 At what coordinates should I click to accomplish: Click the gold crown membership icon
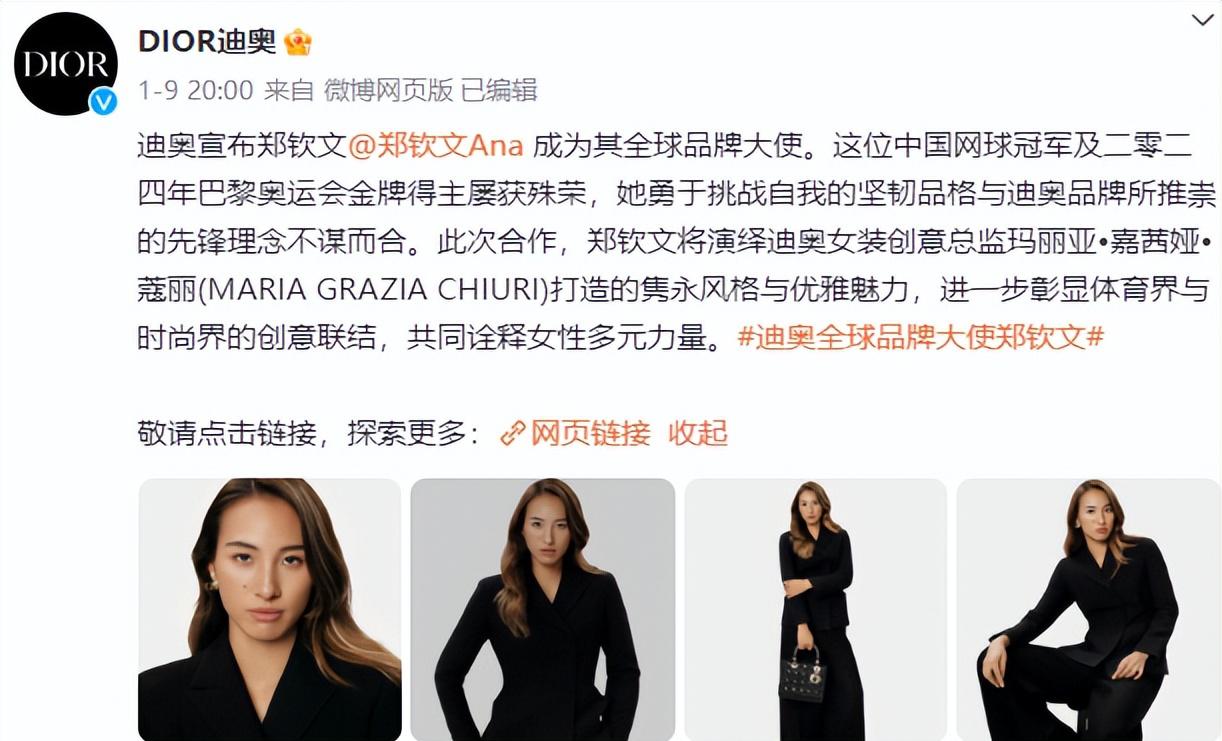[x=298, y=42]
